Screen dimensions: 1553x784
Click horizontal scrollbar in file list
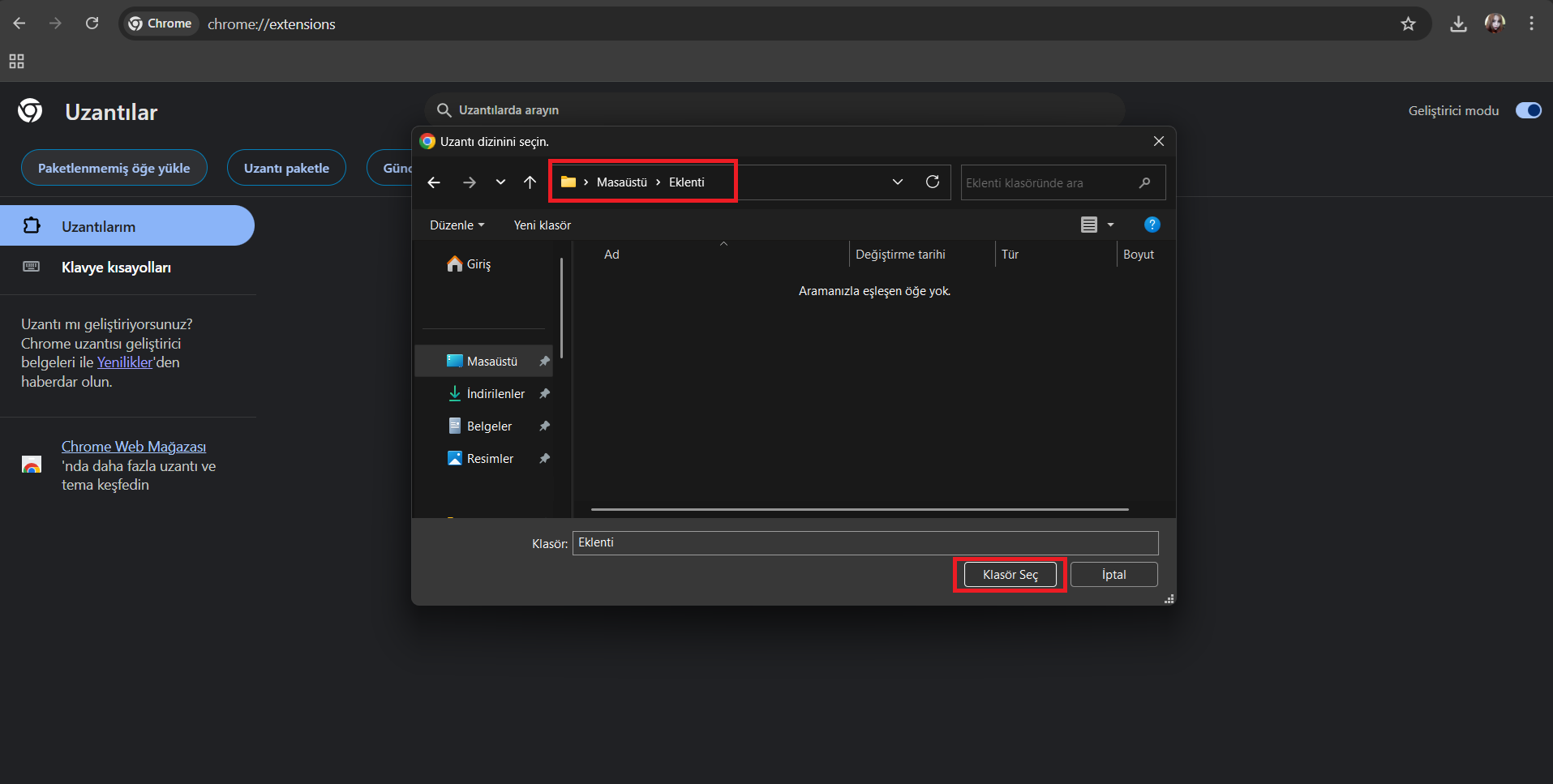(x=860, y=509)
